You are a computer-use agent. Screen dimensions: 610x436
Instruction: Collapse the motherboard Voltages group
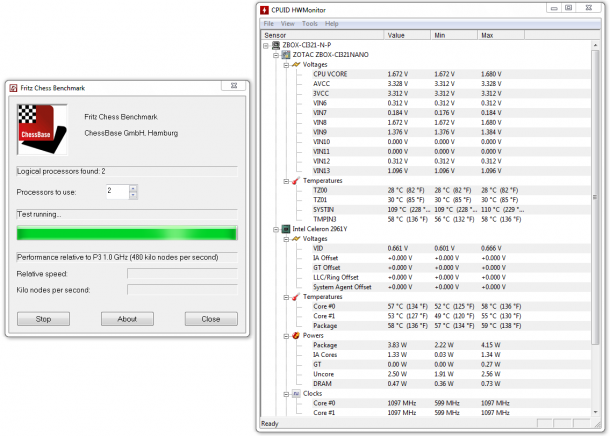[286, 65]
